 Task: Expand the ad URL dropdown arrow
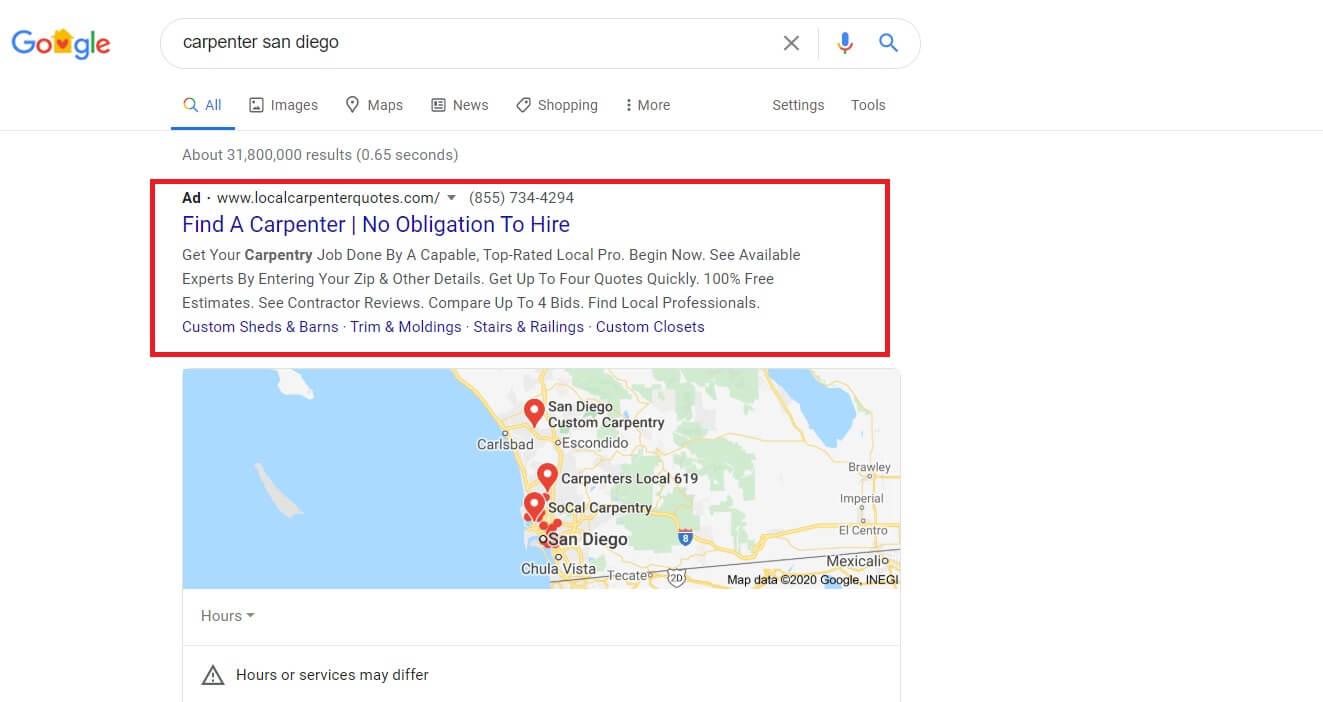[x=451, y=198]
